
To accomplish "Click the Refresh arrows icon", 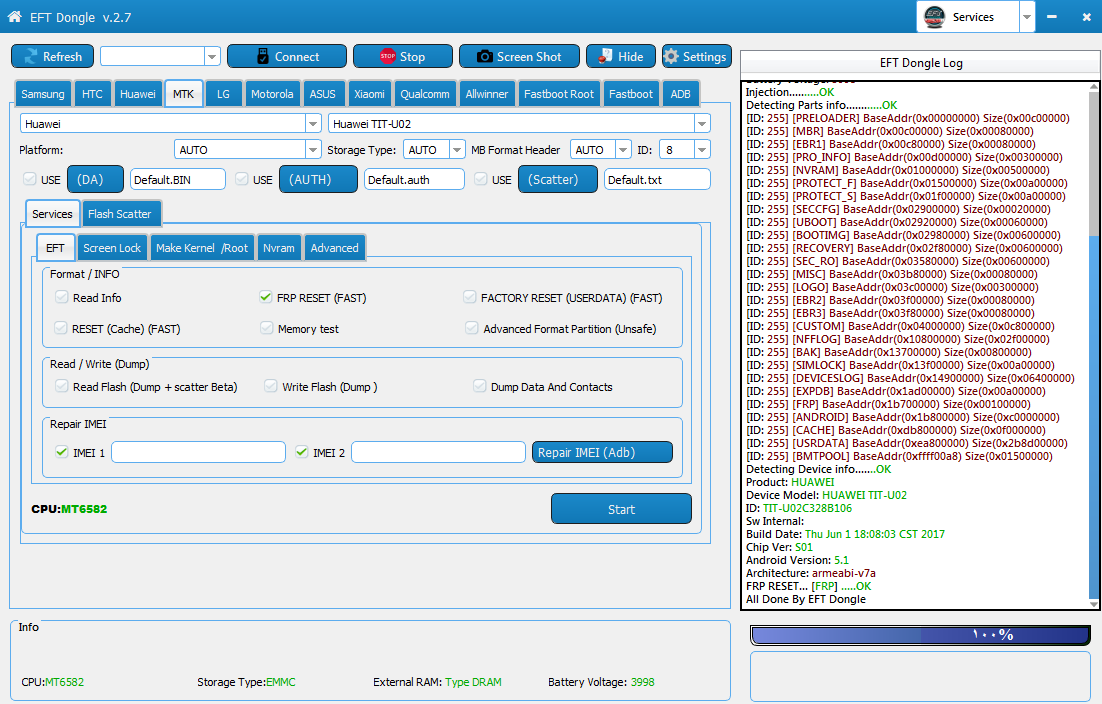I will (30, 56).
